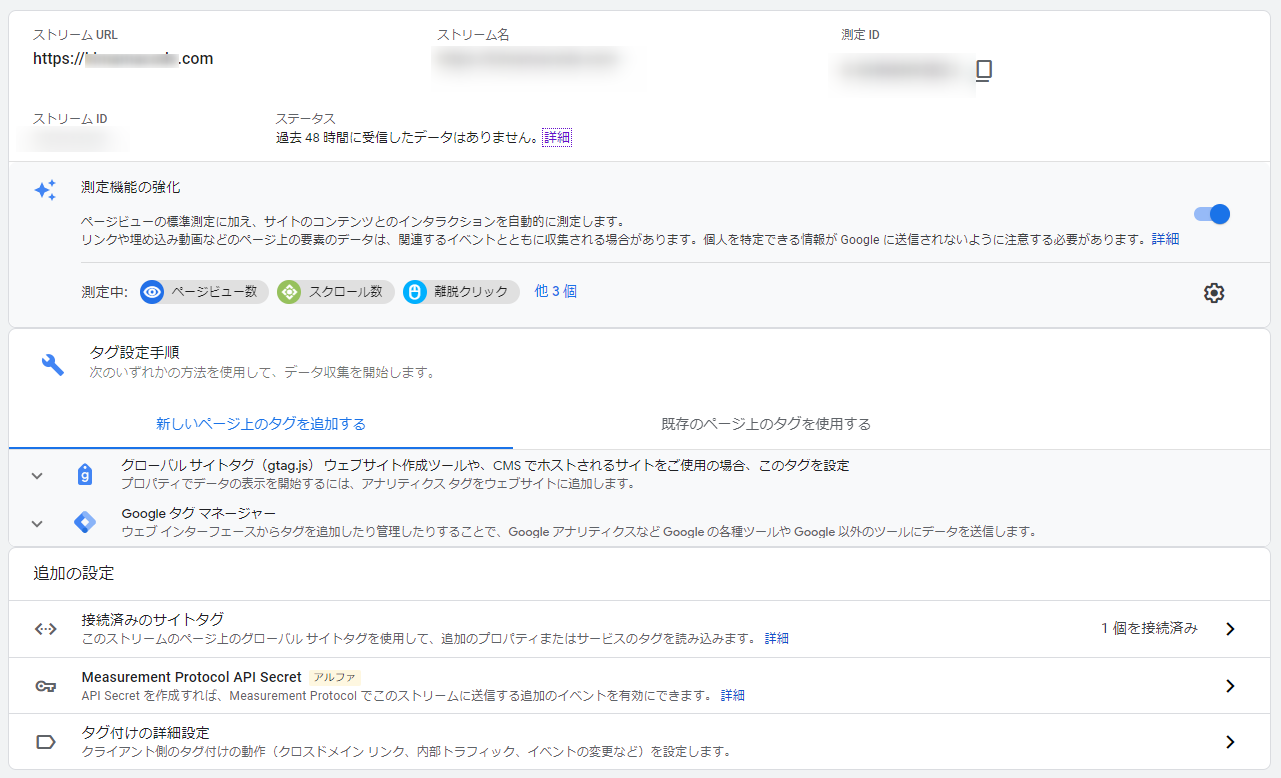The image size is (1281, 778).
Task: Open the 詳細 link next to status message
Action: point(557,138)
